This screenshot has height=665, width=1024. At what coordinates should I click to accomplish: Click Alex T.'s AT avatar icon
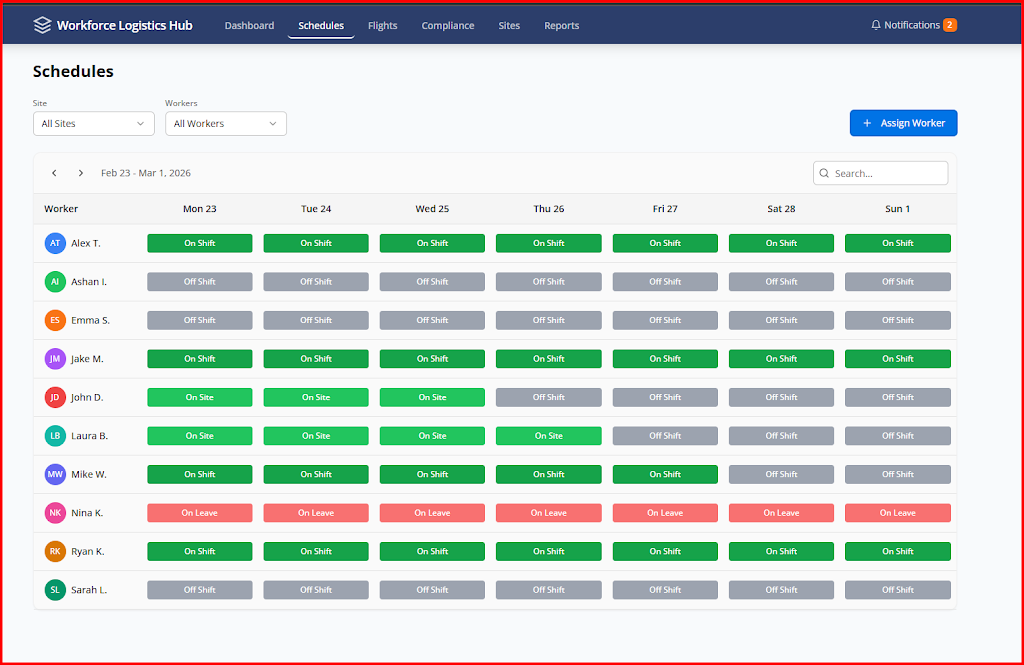[55, 243]
